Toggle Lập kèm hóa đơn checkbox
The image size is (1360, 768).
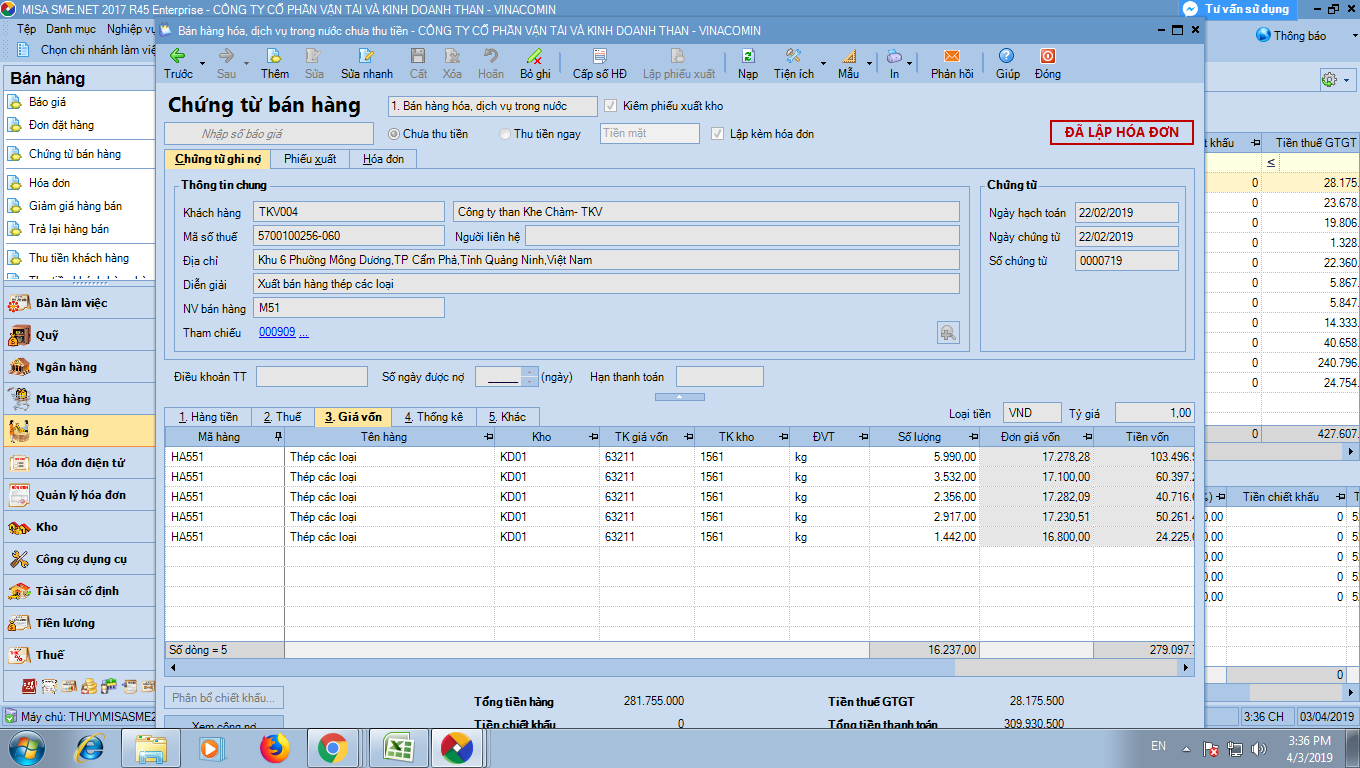coord(717,134)
